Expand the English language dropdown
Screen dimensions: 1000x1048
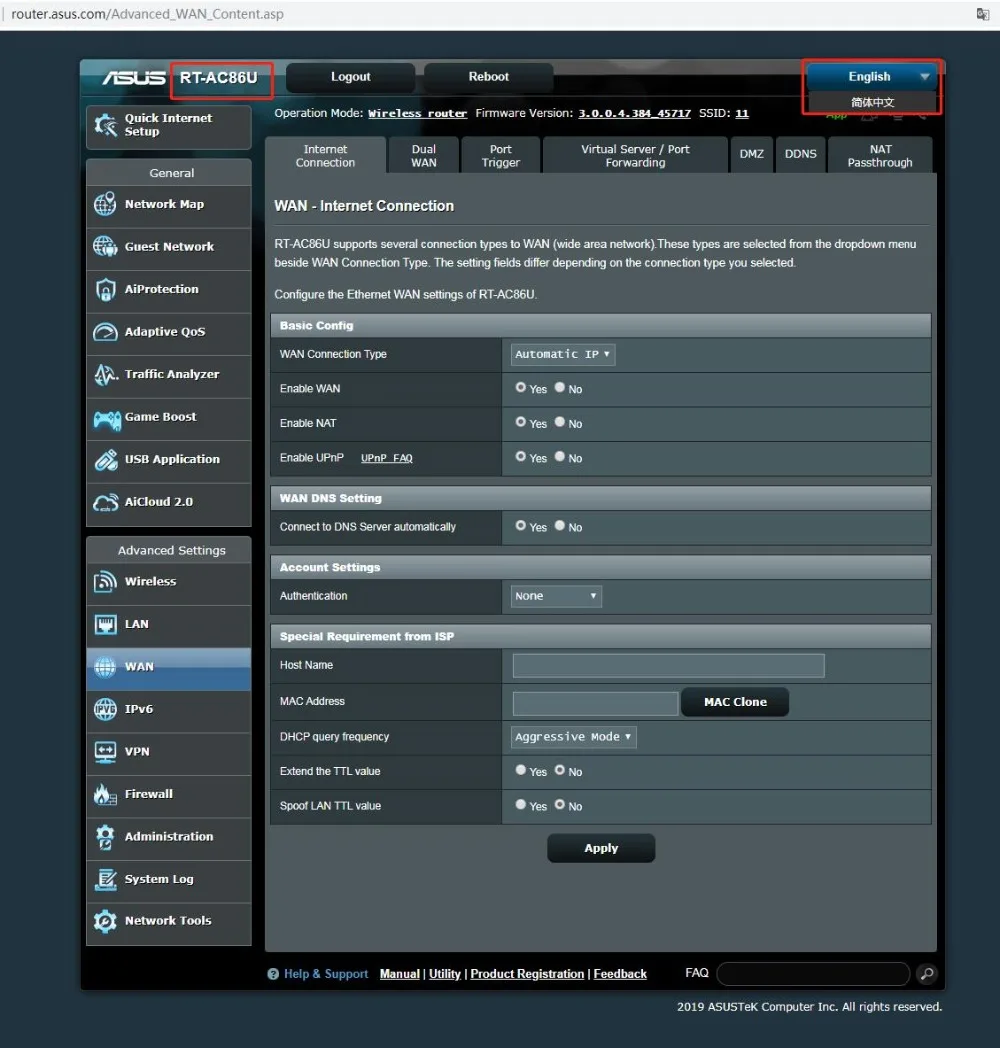[x=872, y=77]
